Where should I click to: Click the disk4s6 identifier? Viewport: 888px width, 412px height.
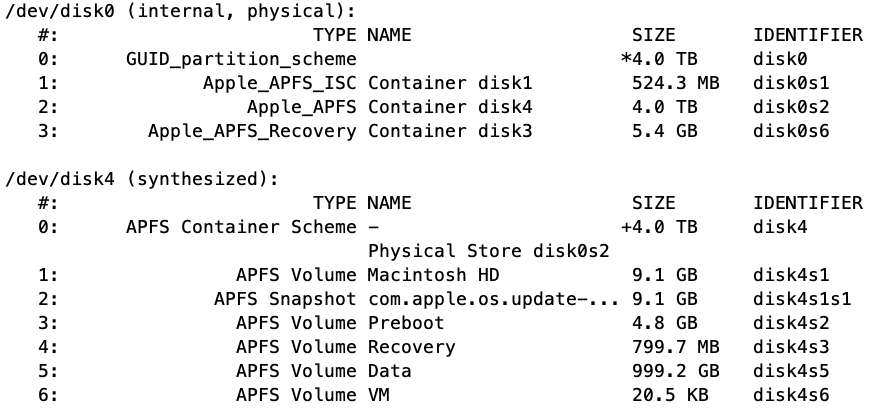[x=791, y=395]
